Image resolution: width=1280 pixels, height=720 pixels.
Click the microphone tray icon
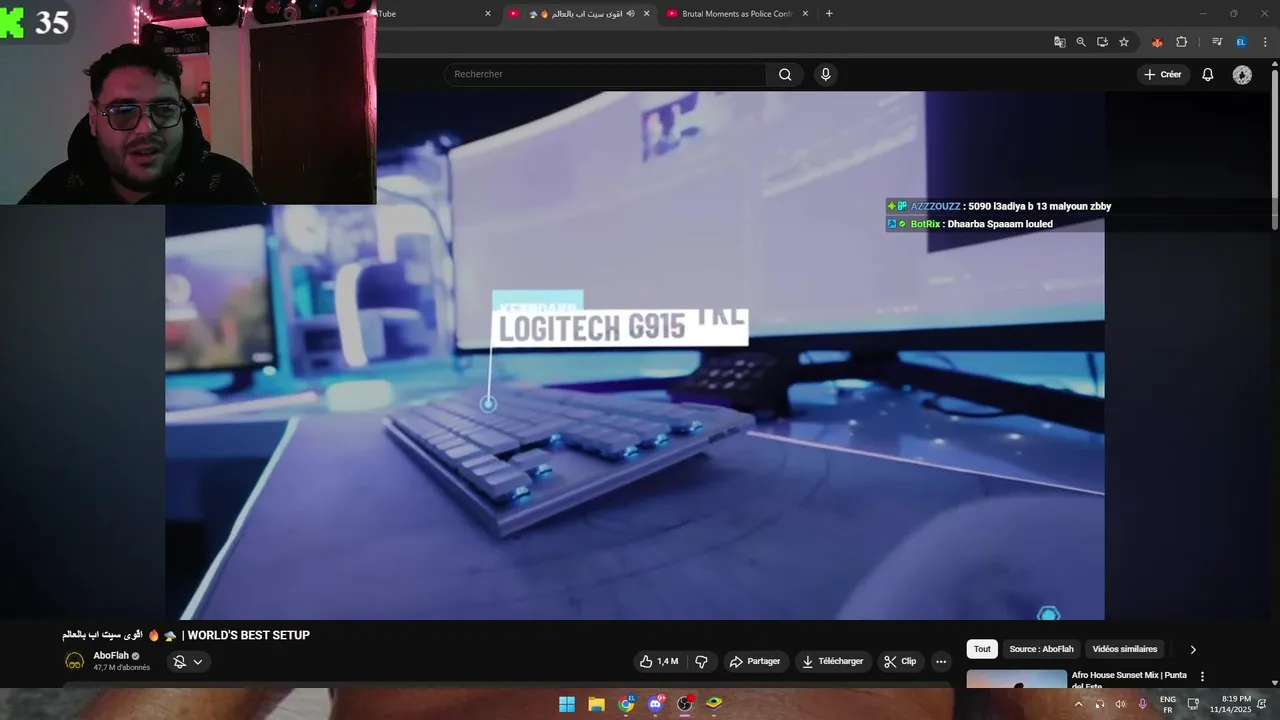1142,704
